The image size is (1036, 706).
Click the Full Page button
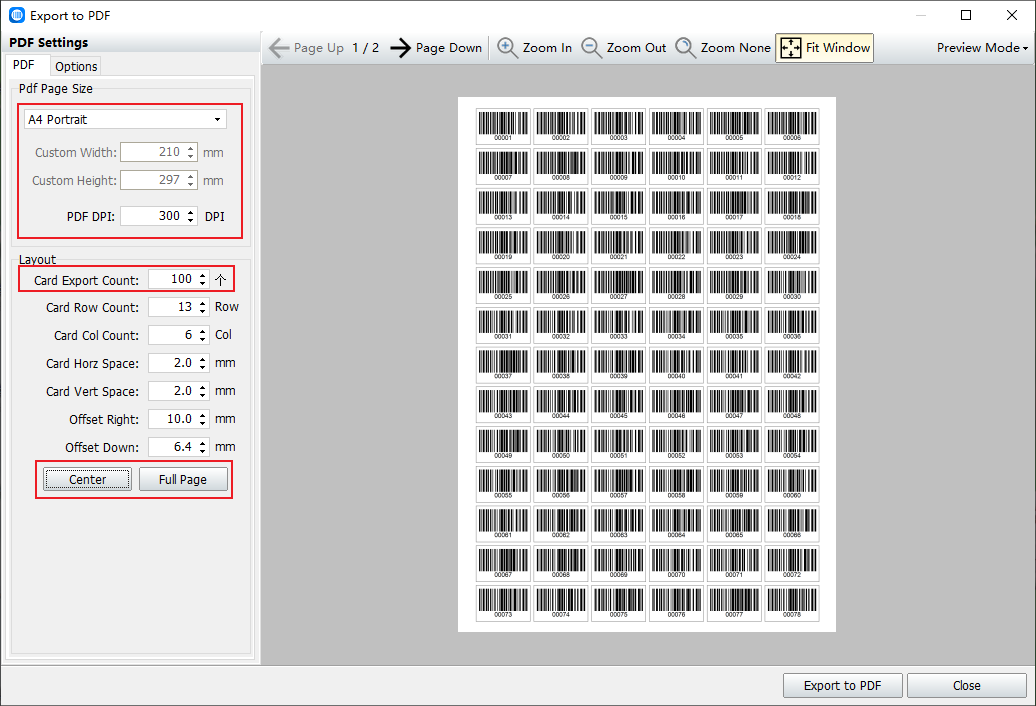click(x=183, y=479)
